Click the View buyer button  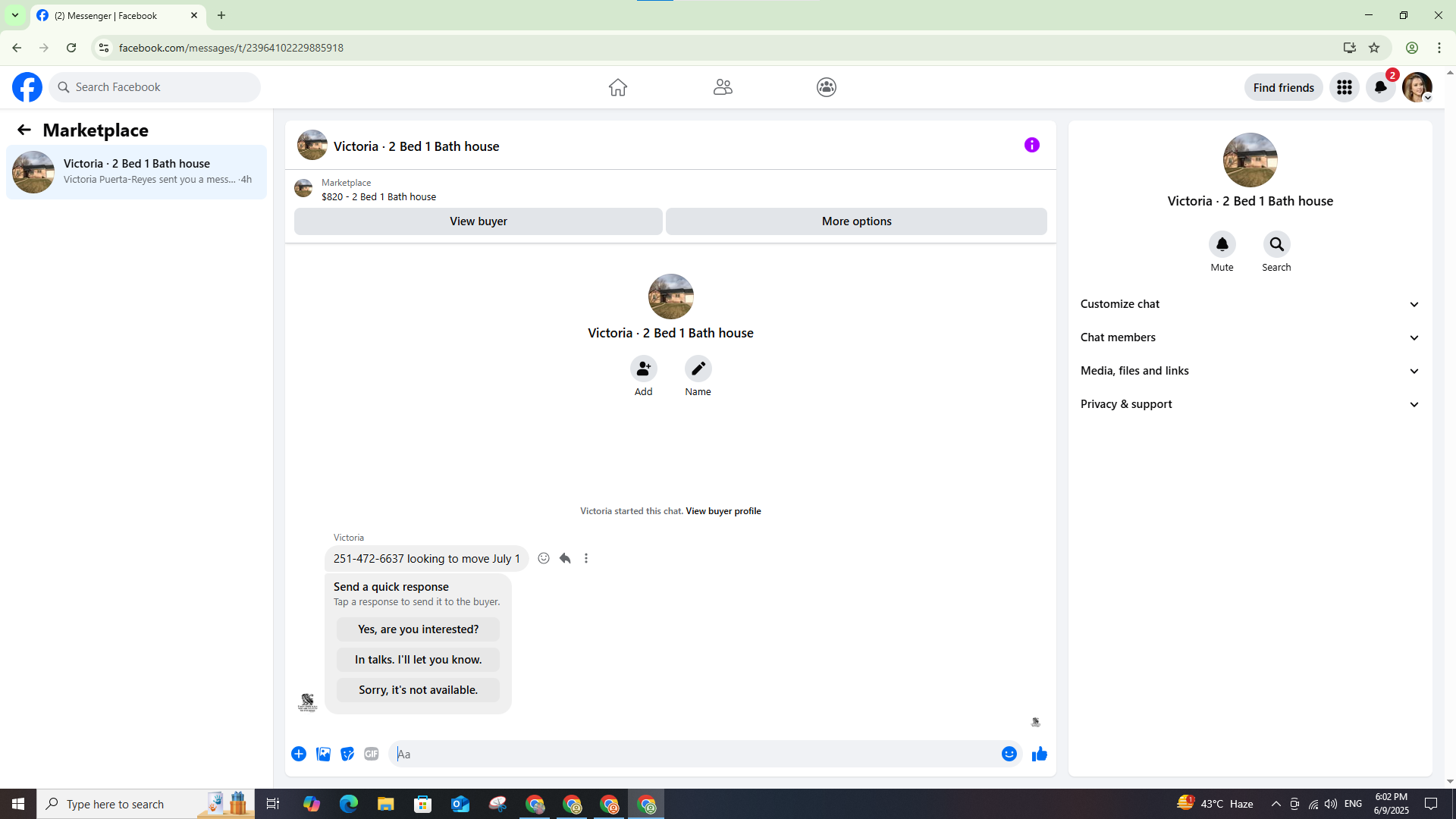[479, 221]
